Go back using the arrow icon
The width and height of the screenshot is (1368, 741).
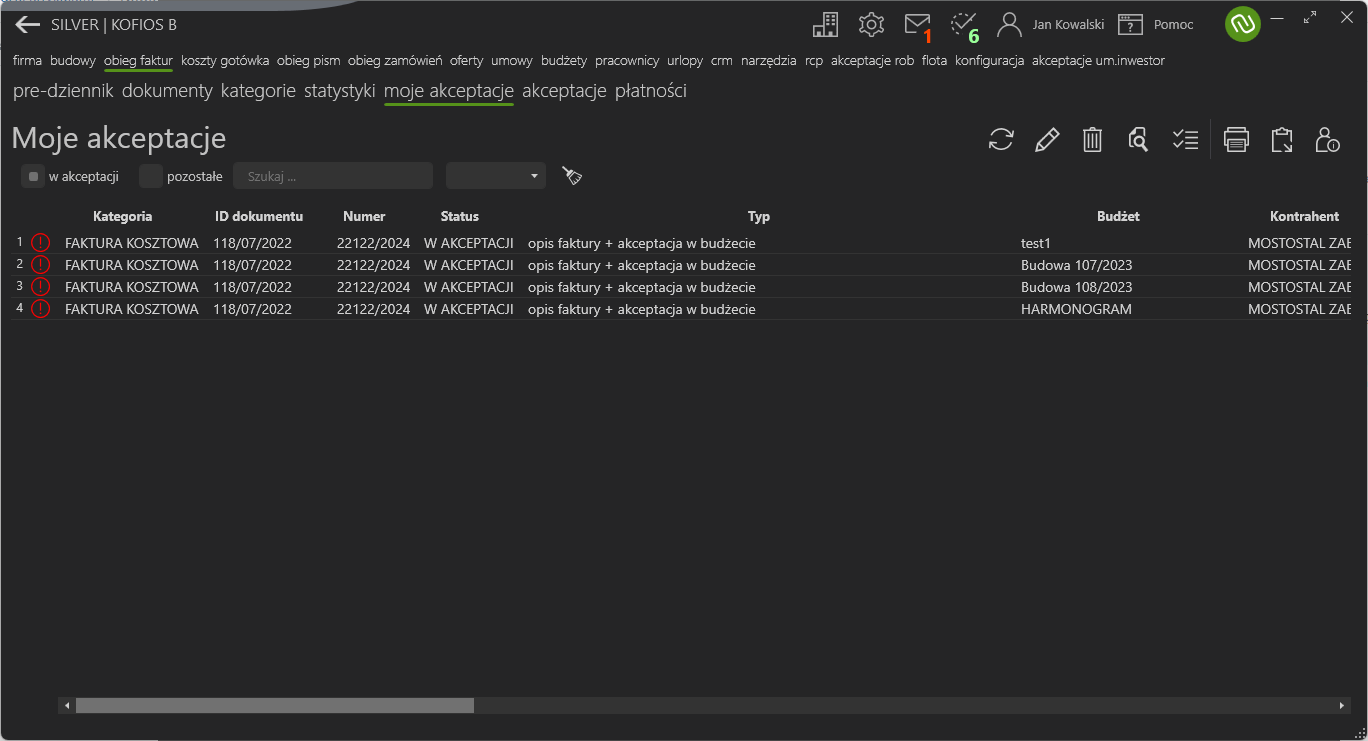tap(27, 25)
